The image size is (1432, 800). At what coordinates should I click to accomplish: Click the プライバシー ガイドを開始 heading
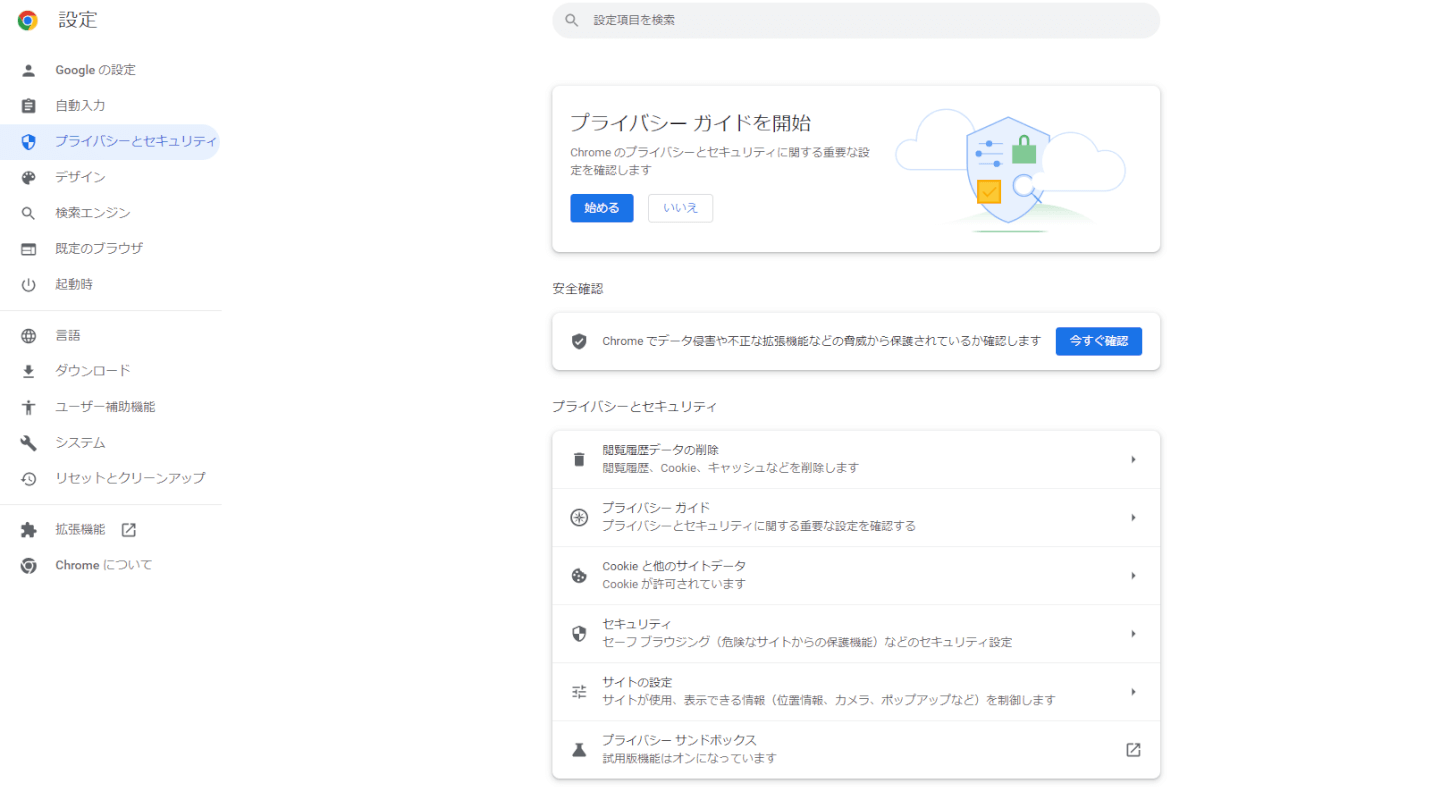click(690, 123)
